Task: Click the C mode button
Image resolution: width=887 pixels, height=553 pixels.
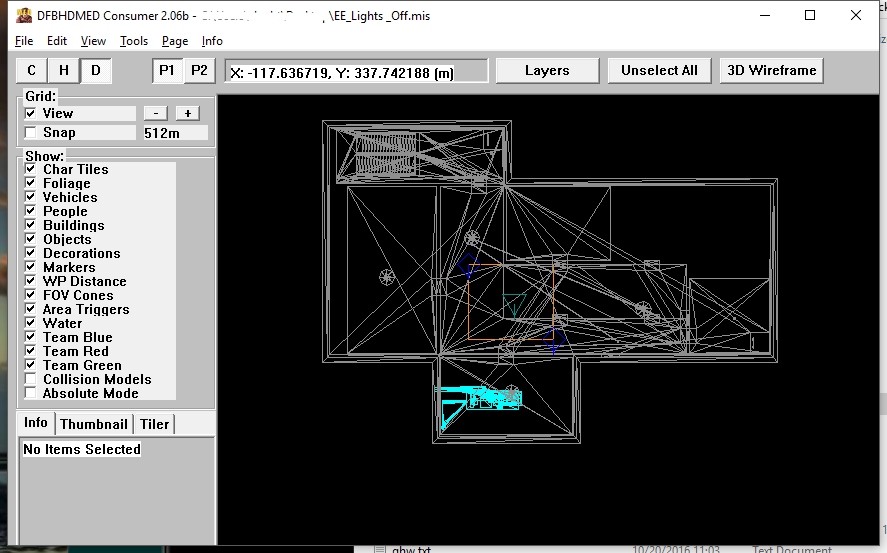Action: (32, 71)
